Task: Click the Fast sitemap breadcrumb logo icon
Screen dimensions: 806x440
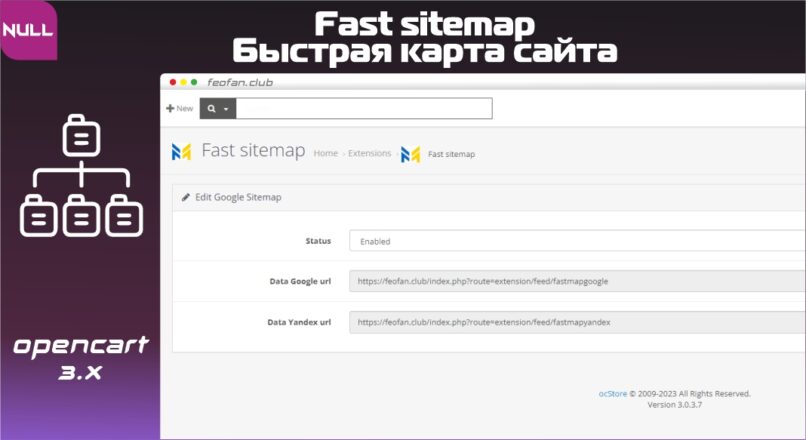Action: click(410, 154)
